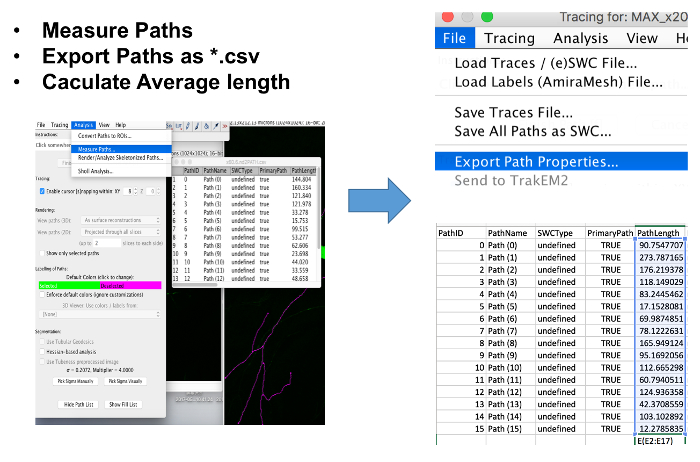Check Use Tubular Geodesics option
Screen dimensions: 700x462
(42, 341)
